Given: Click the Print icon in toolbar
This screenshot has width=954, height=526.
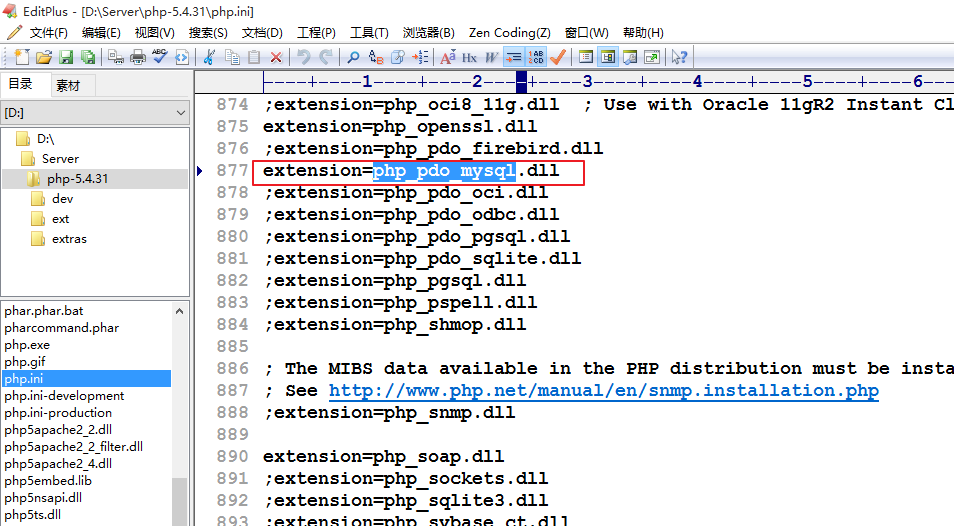Looking at the screenshot, I should click(x=138, y=57).
